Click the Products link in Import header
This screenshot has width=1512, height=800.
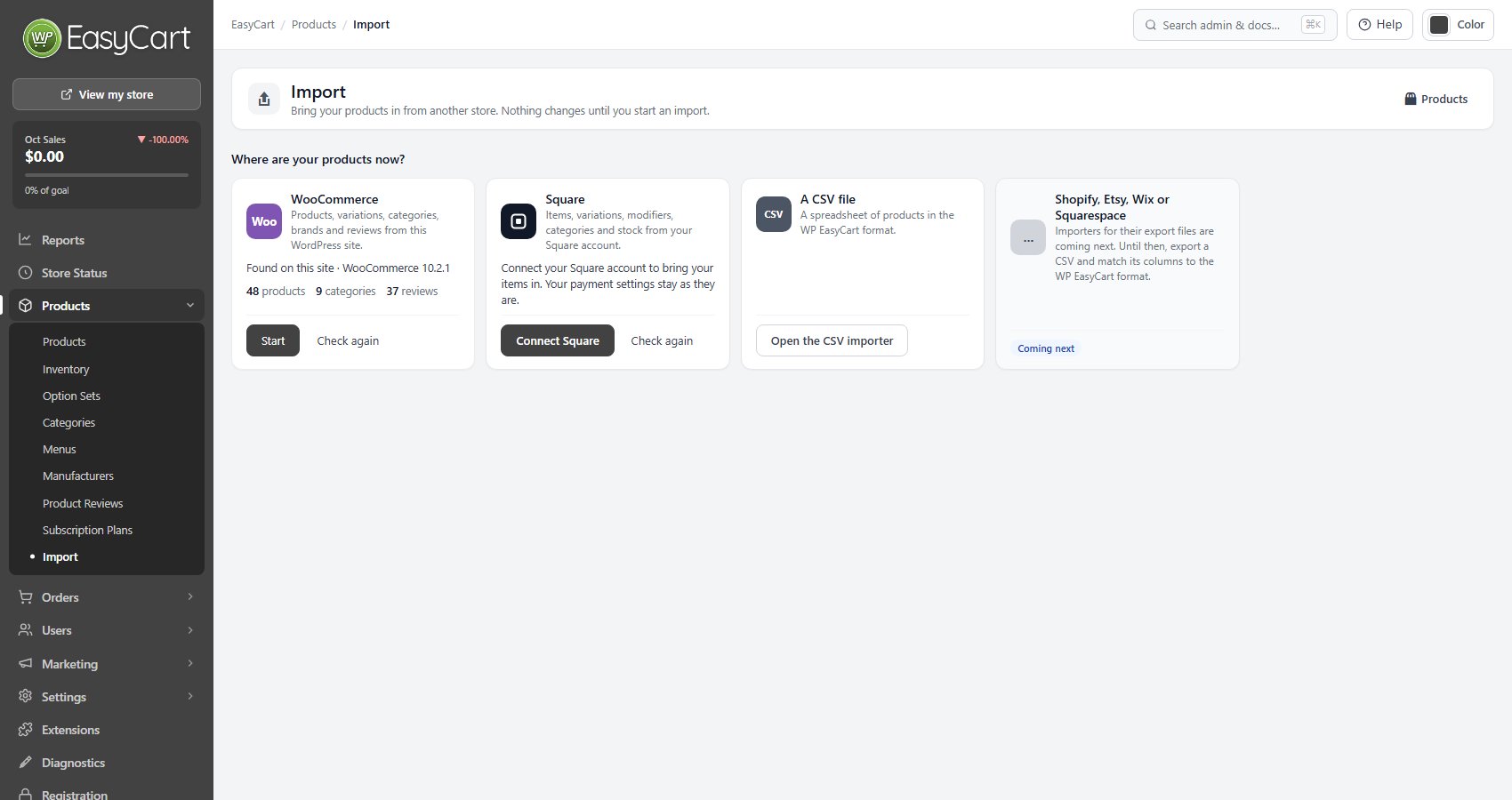tap(1436, 99)
